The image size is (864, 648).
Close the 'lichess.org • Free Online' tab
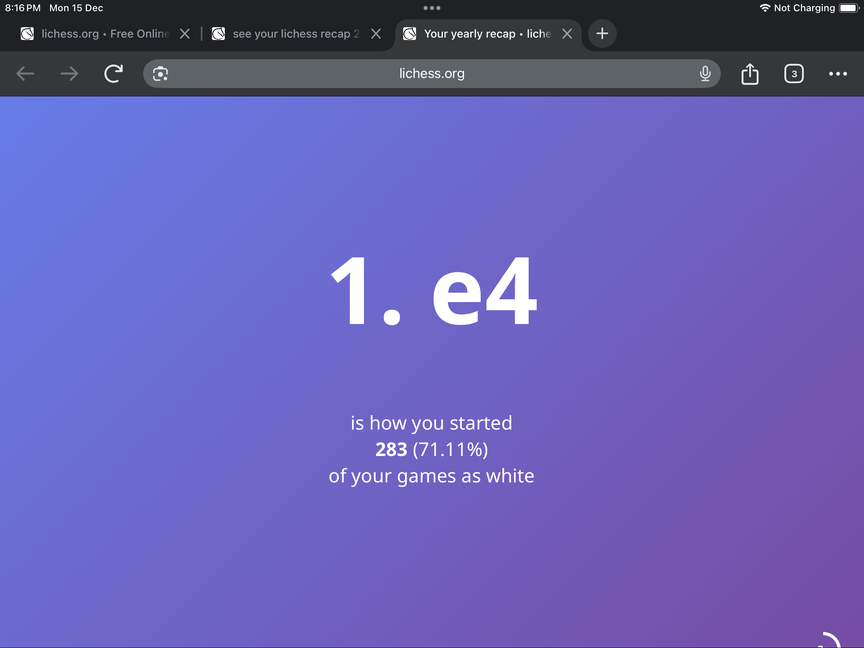[x=184, y=34]
